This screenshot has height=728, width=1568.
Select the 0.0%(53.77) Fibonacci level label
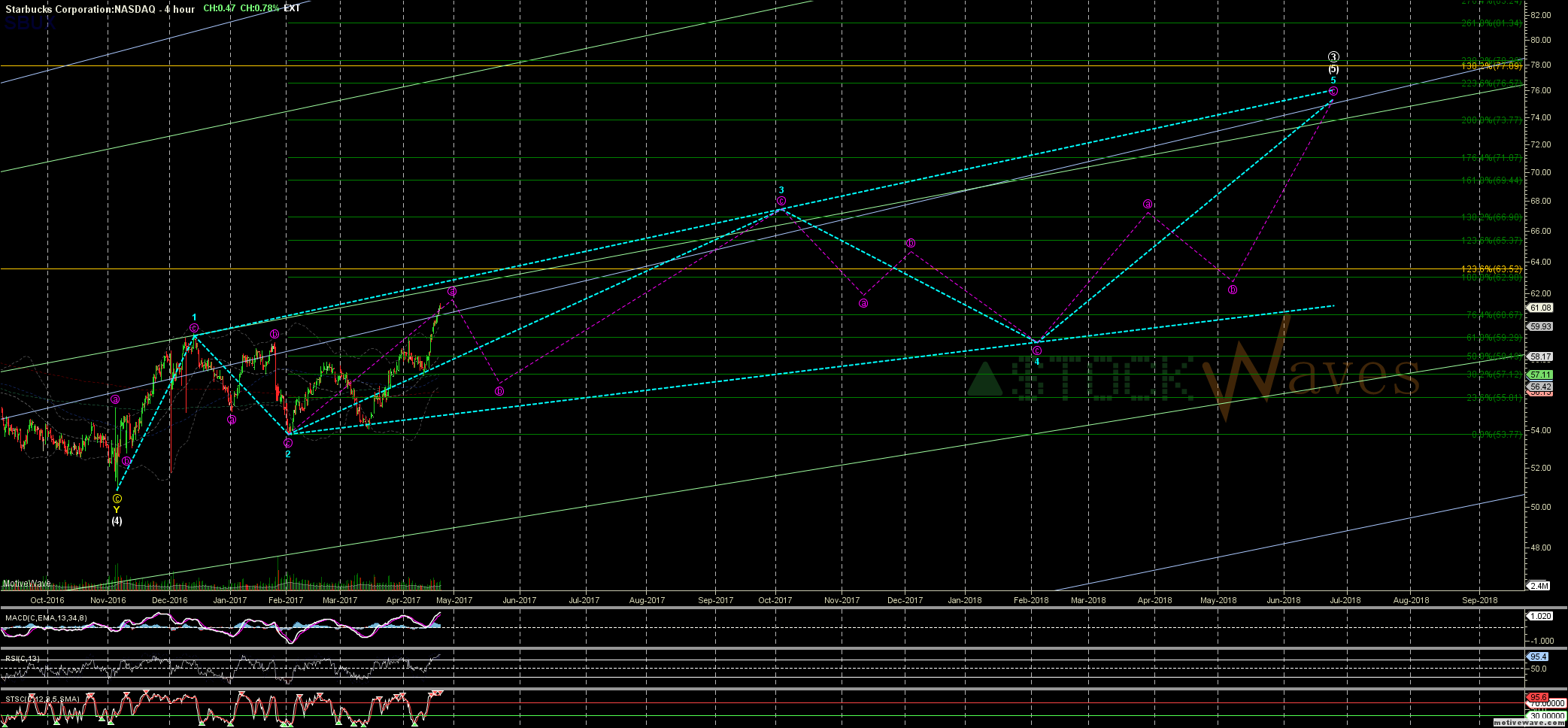[x=1497, y=434]
